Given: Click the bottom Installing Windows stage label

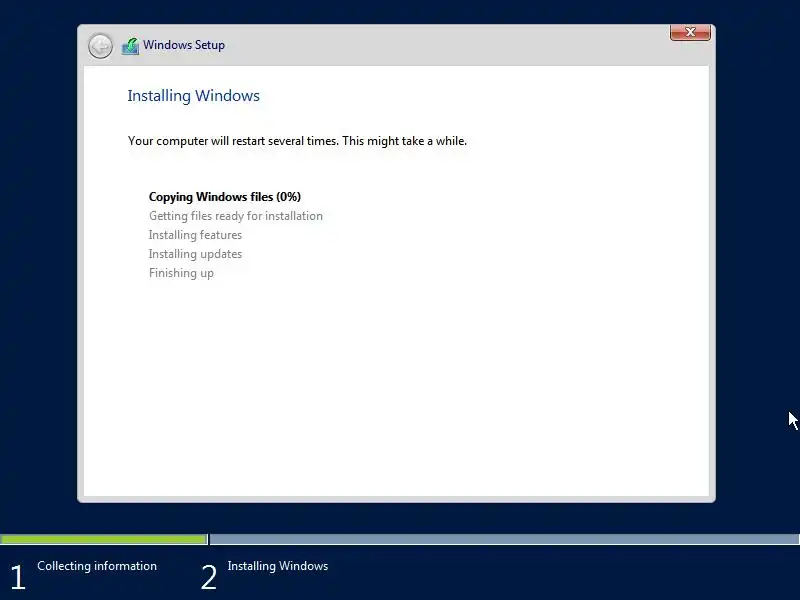Looking at the screenshot, I should (x=278, y=566).
